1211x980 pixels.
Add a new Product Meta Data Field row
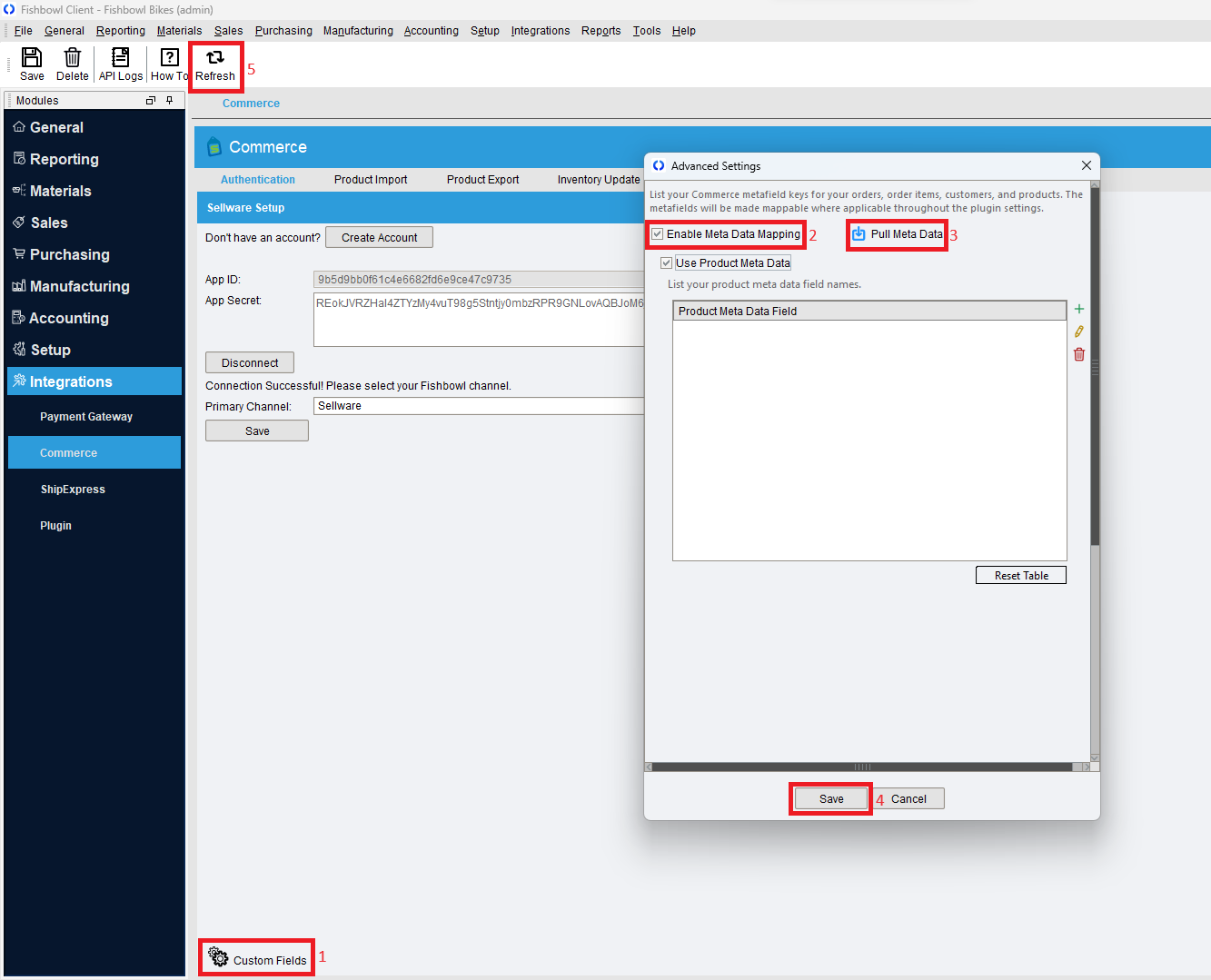[x=1079, y=309]
